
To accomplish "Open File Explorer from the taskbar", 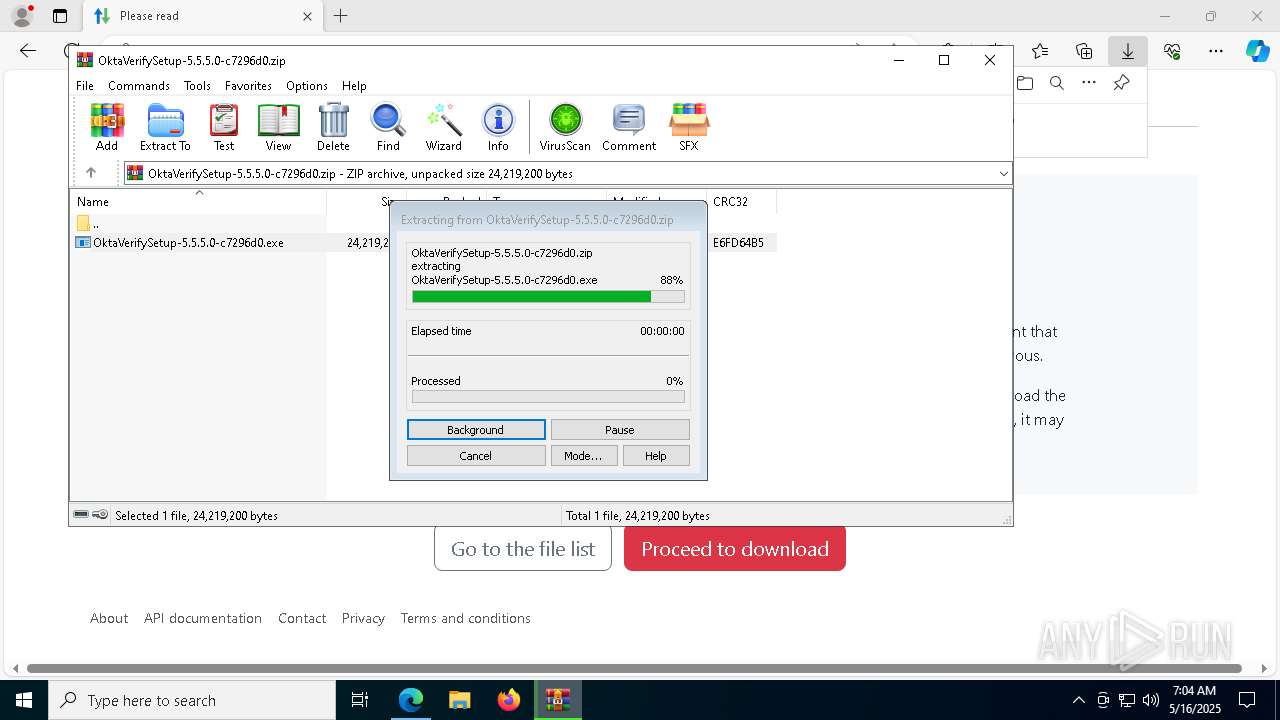I will pos(459,700).
